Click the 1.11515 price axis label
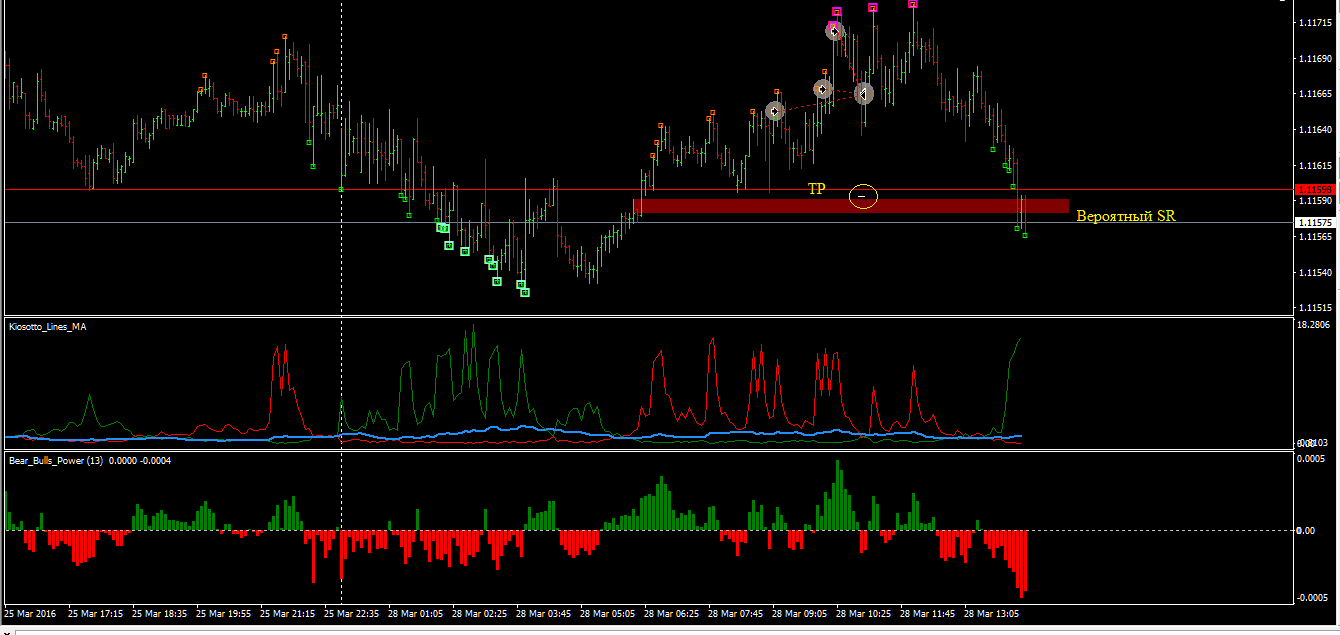Screen dimensions: 1340x635 [x=1313, y=308]
